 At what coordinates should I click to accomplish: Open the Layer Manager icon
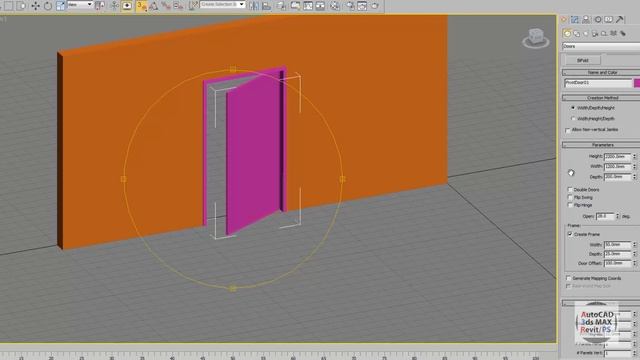point(281,6)
